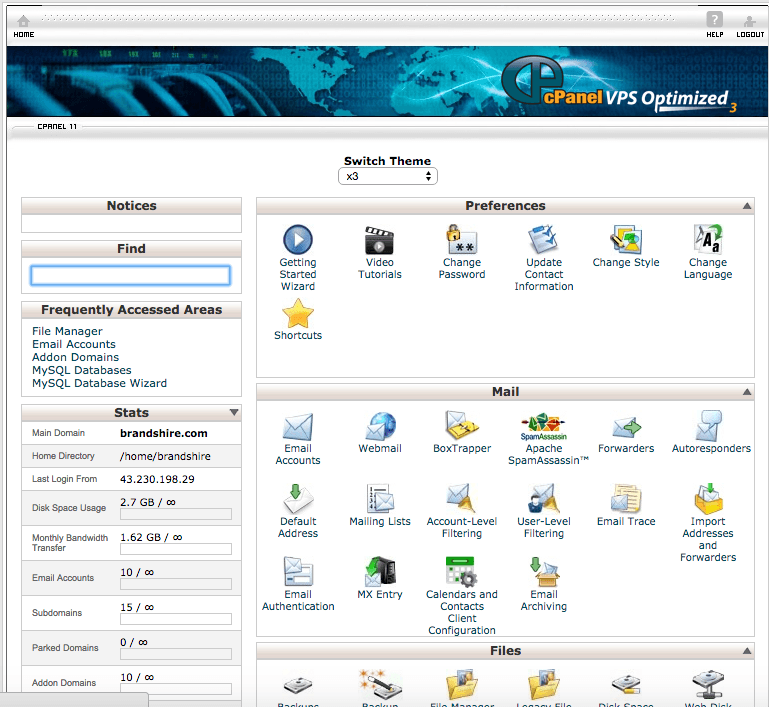Open the Disk Space Usage icon in Files
The image size is (769, 707).
point(626,684)
